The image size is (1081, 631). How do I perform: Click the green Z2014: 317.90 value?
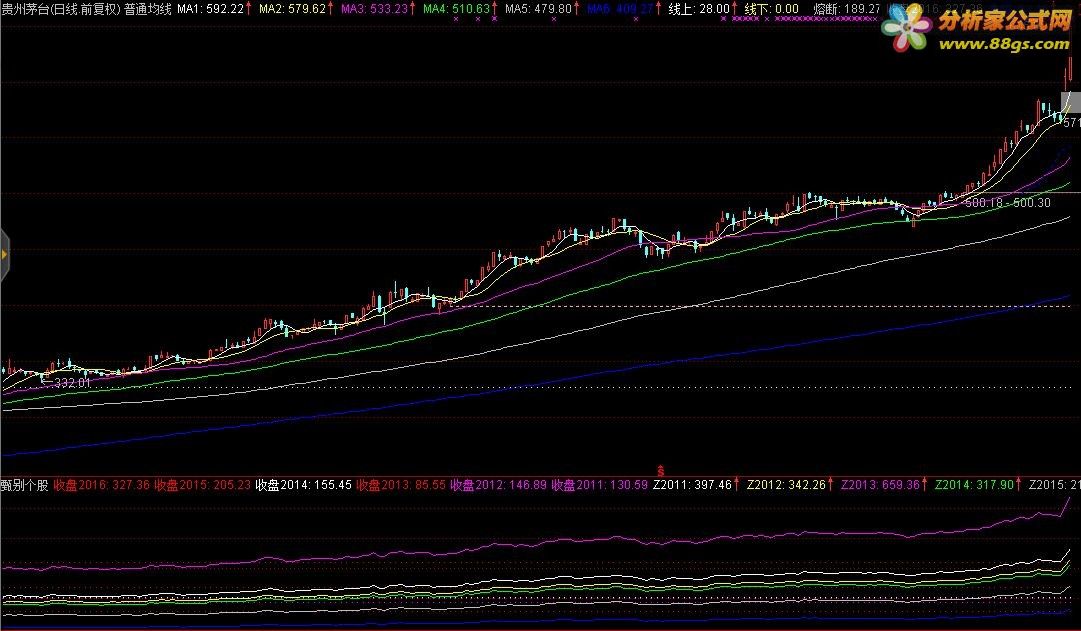click(x=974, y=485)
